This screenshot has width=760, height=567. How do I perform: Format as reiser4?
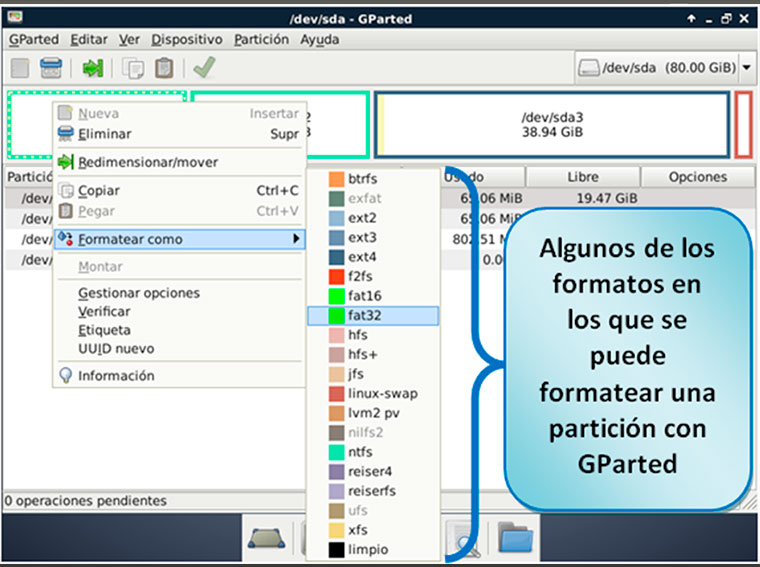click(x=373, y=472)
